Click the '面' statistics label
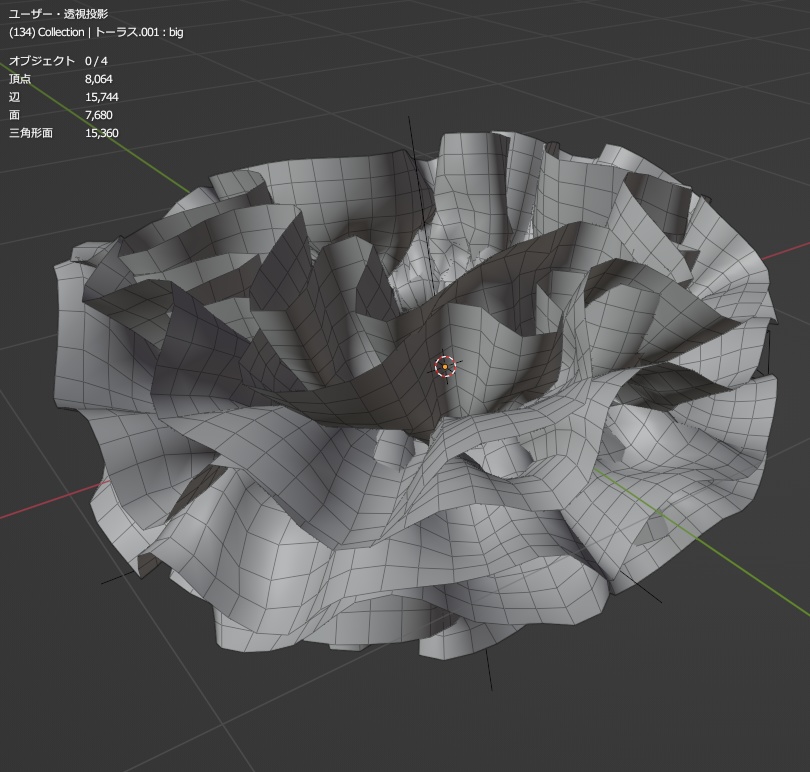Viewport: 810px width, 772px height. pos(14,115)
